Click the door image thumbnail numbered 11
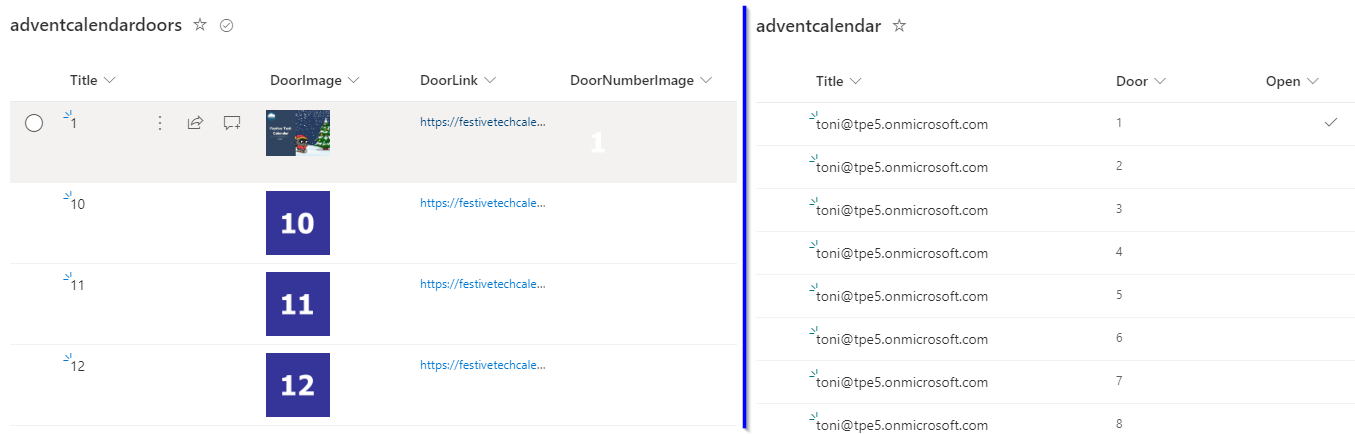The image size is (1355, 434). [x=298, y=304]
